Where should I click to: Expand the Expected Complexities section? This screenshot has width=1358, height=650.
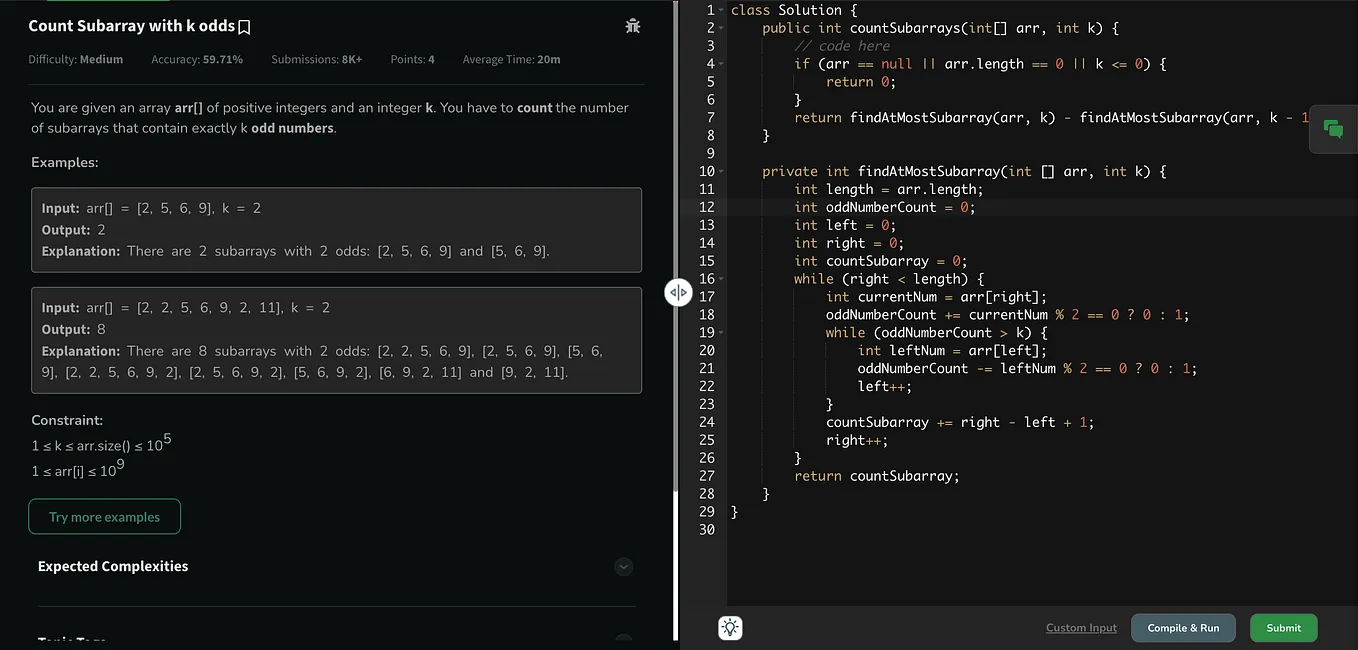tap(623, 567)
